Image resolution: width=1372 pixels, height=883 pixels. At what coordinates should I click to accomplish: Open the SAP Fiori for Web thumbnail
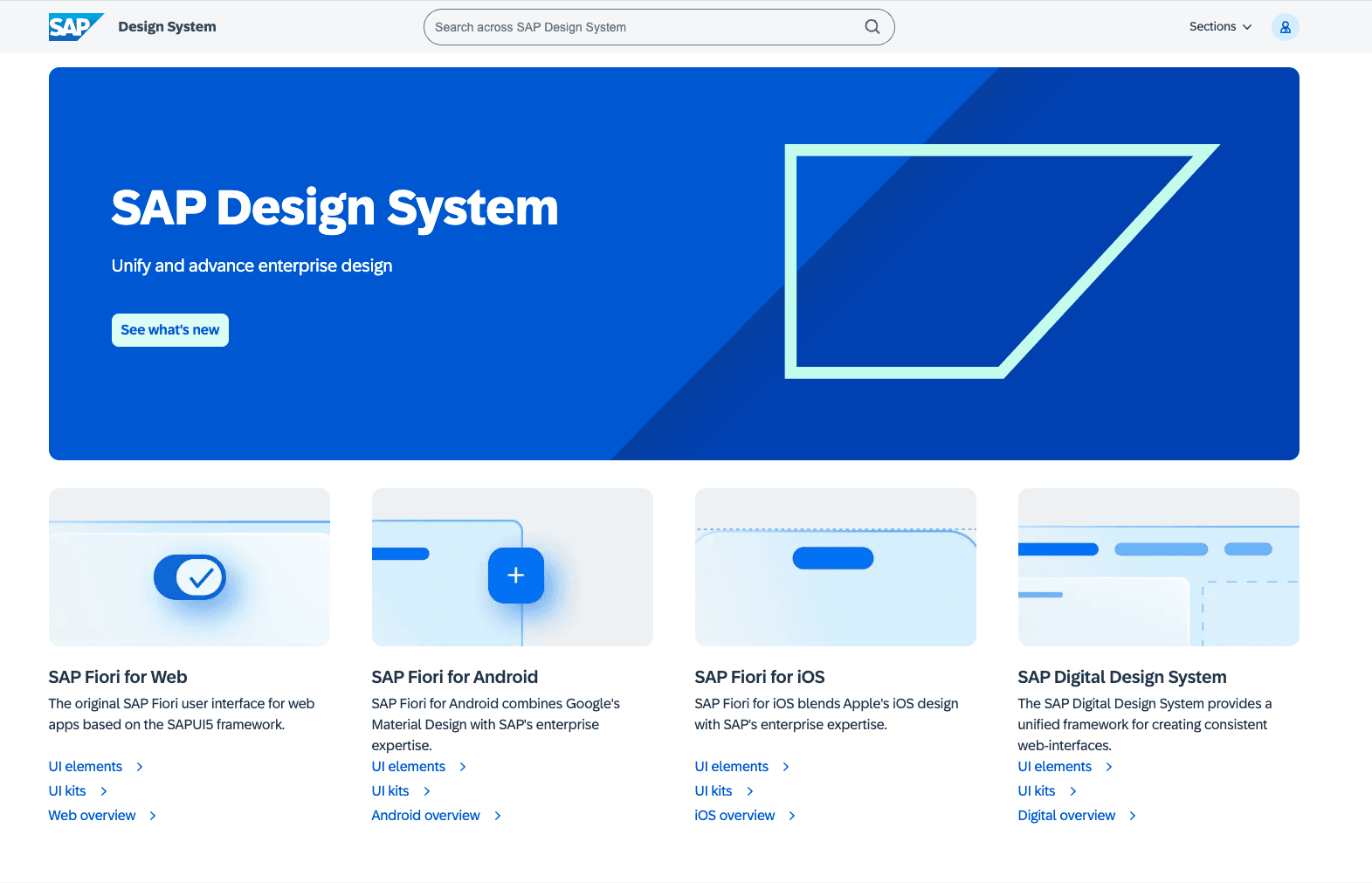[190, 567]
